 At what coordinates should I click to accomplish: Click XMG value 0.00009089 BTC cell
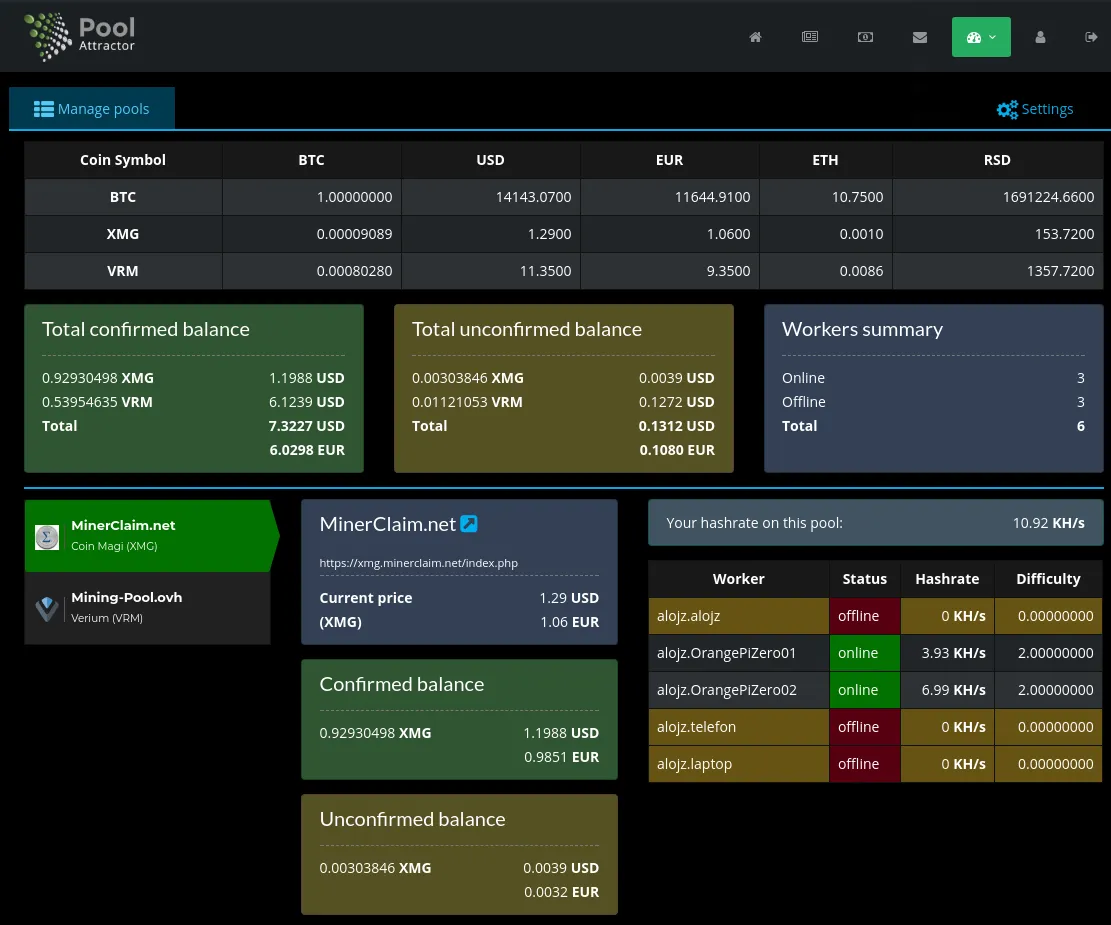pyautogui.click(x=312, y=234)
